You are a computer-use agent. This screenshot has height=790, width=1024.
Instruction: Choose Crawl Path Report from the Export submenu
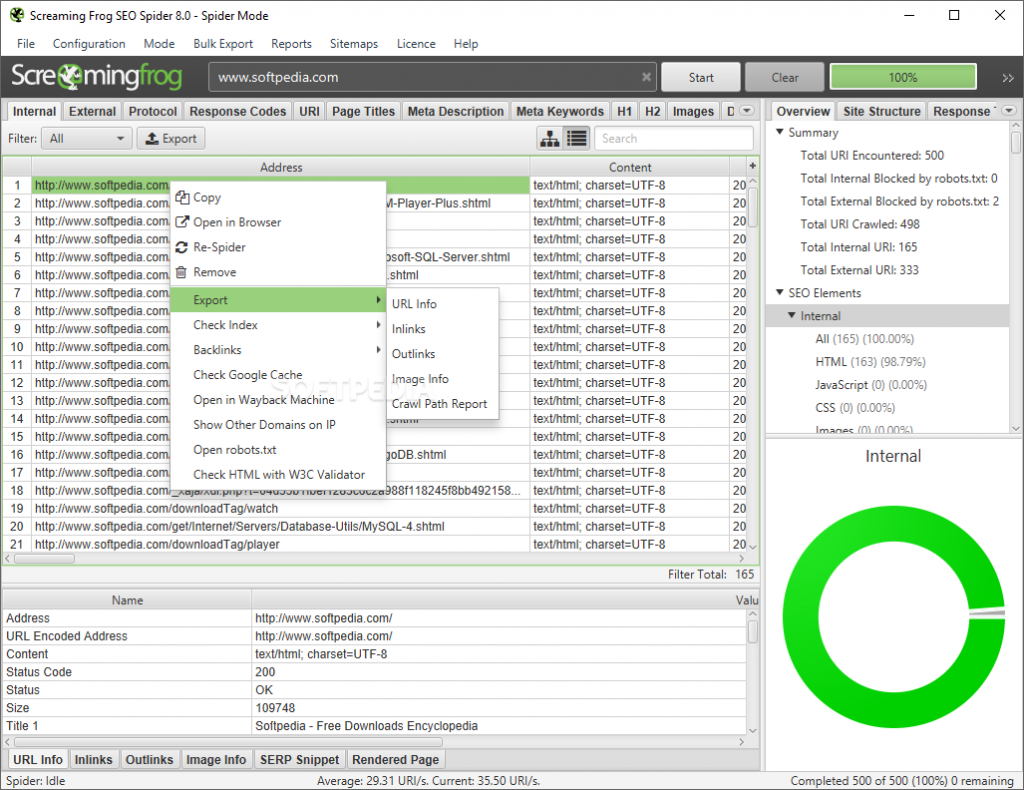pyautogui.click(x=439, y=404)
